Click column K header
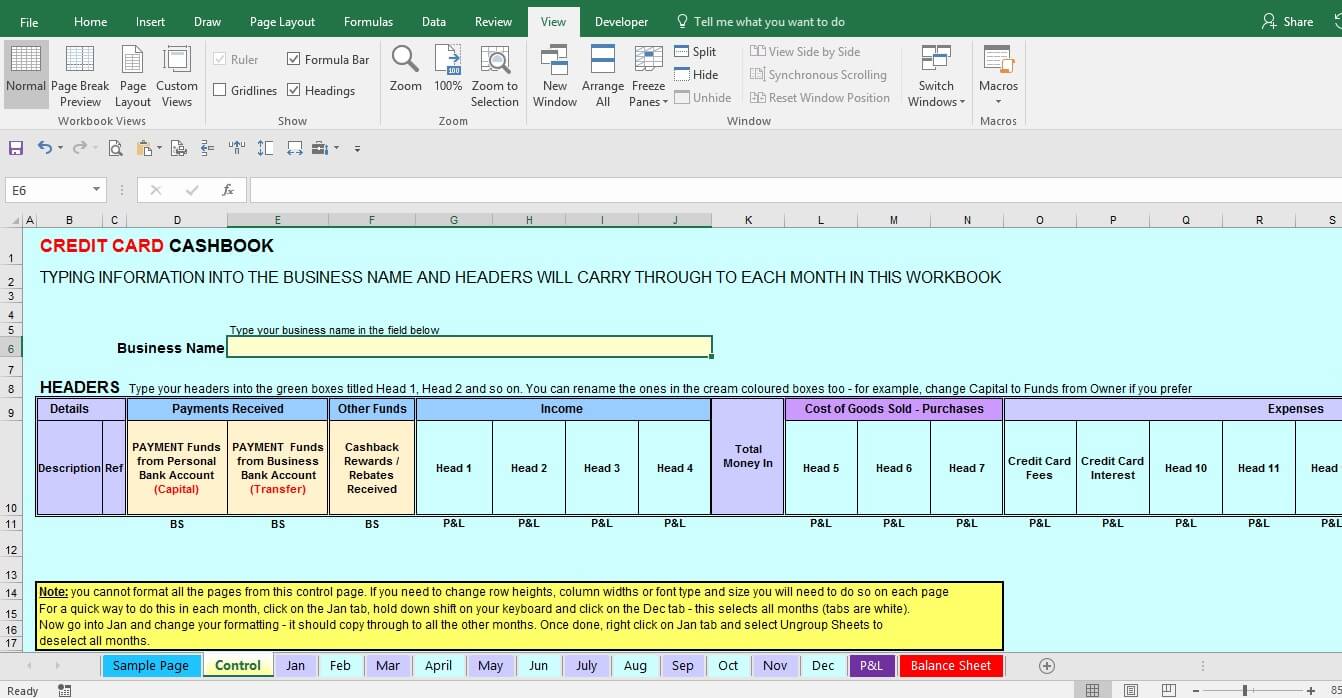Screen dimensions: 1342x698 (x=748, y=220)
